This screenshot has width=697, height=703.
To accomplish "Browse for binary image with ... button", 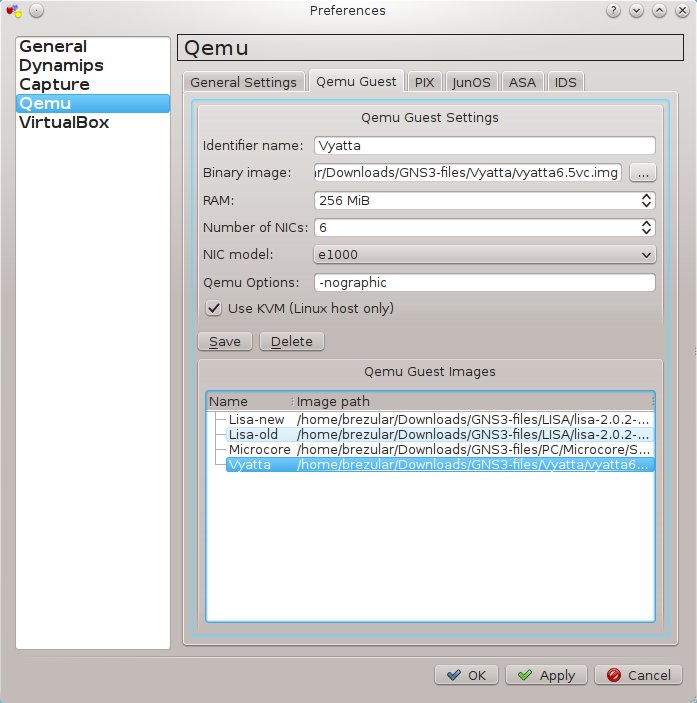I will point(643,173).
